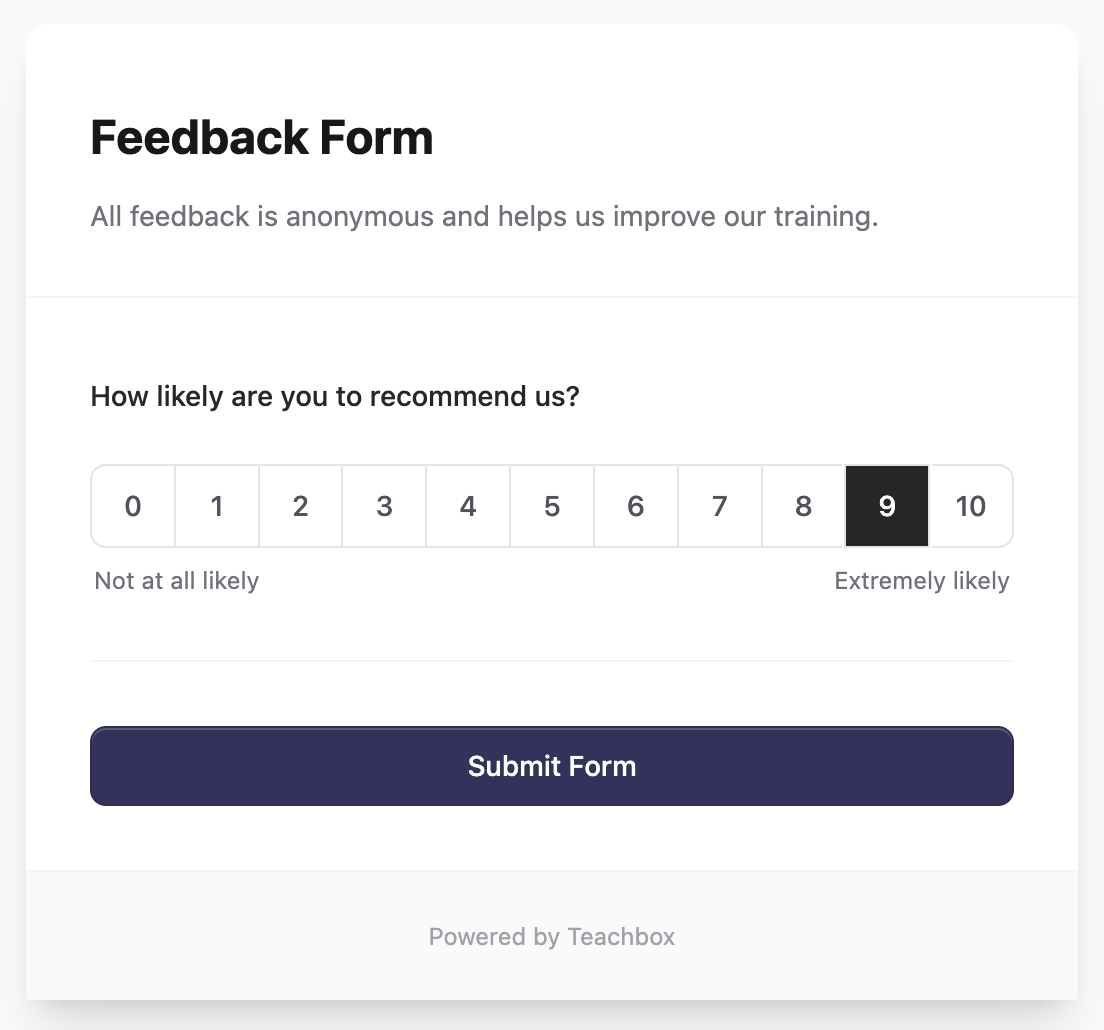Click the "Not at all likely" label
This screenshot has height=1030, width=1104.
tap(177, 581)
